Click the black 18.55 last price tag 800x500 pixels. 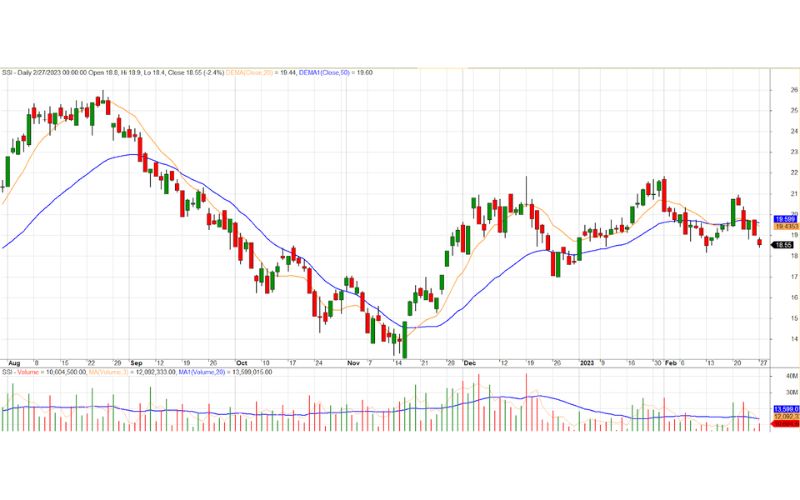coord(783,245)
